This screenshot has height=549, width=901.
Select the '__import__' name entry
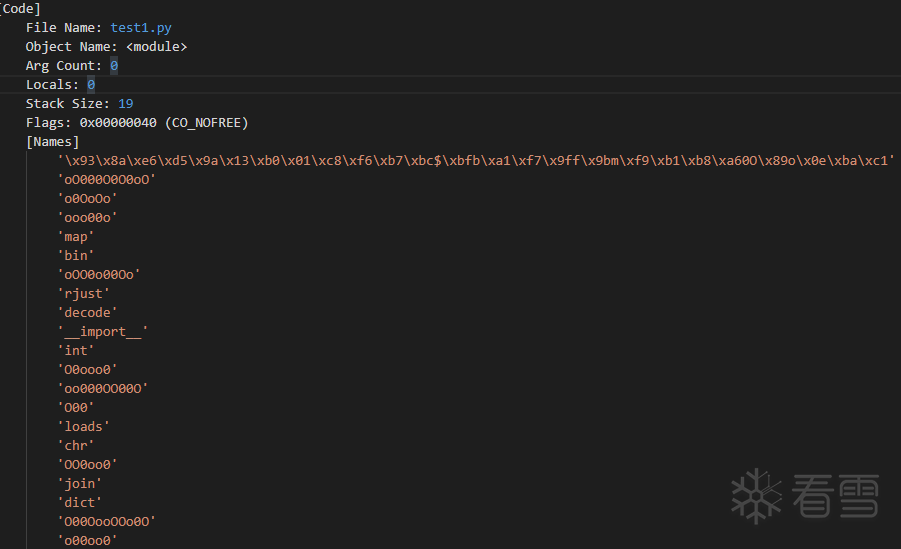tap(103, 332)
